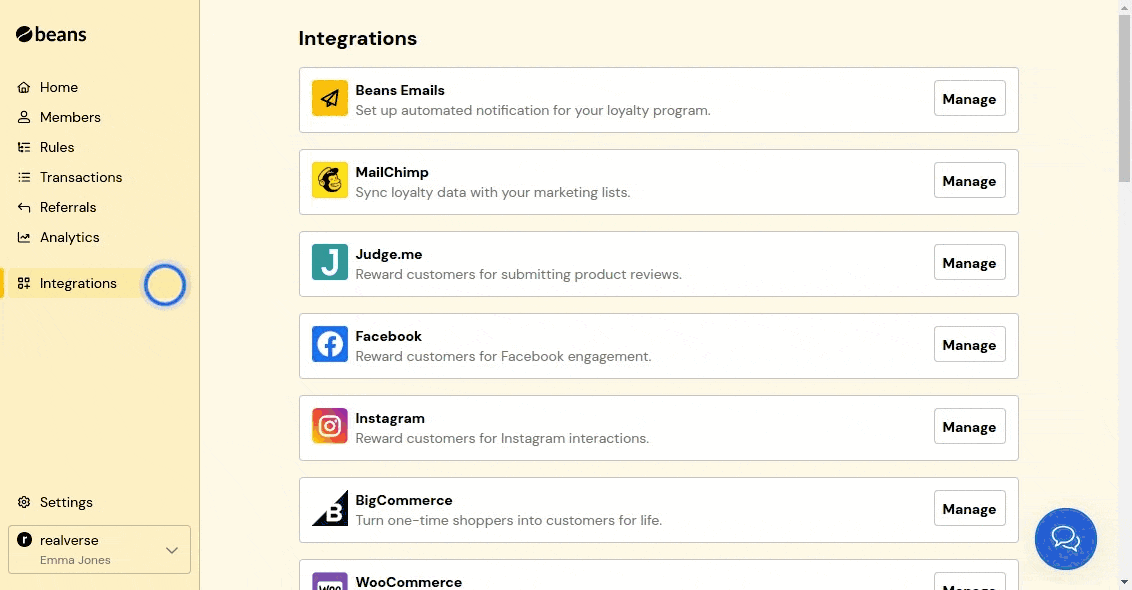The height and width of the screenshot is (590, 1132).
Task: Click the scrollbar down arrow
Action: 1125,582
